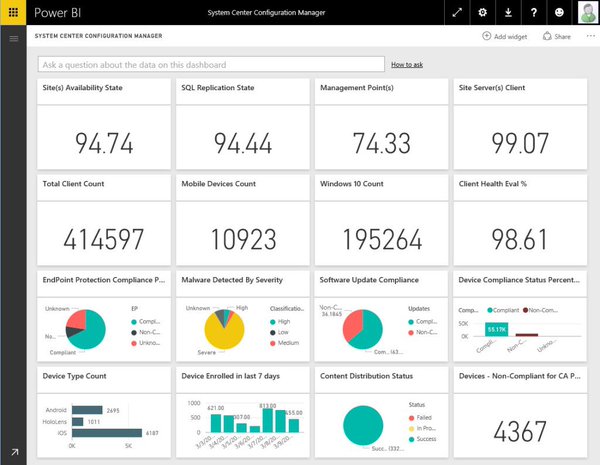Open the user profile picture
Screen dimensions: 600x465
pyautogui.click(x=586, y=13)
